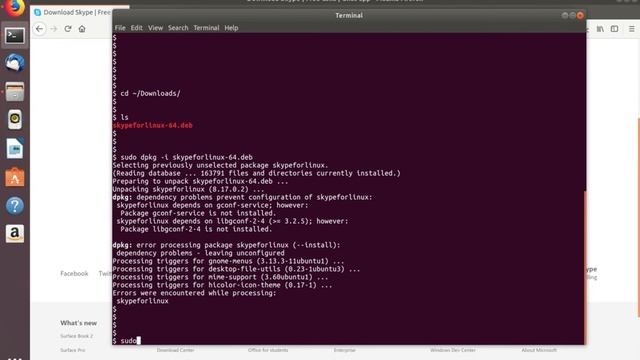
Task: Minimize the Terminal window
Action: 564,16
